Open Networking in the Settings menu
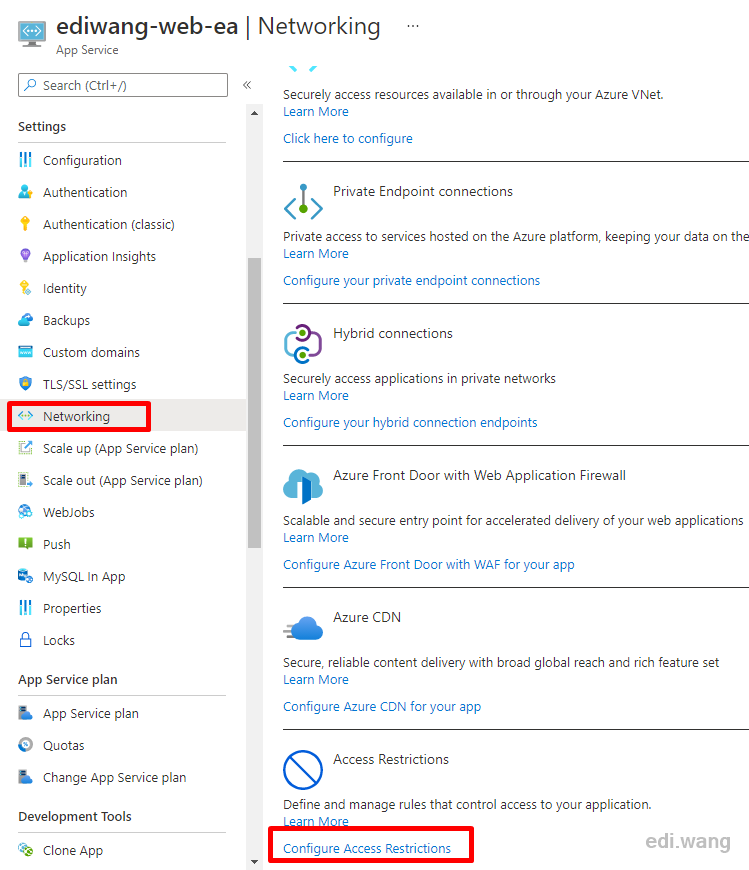The width and height of the screenshot is (749, 870). coord(79,416)
